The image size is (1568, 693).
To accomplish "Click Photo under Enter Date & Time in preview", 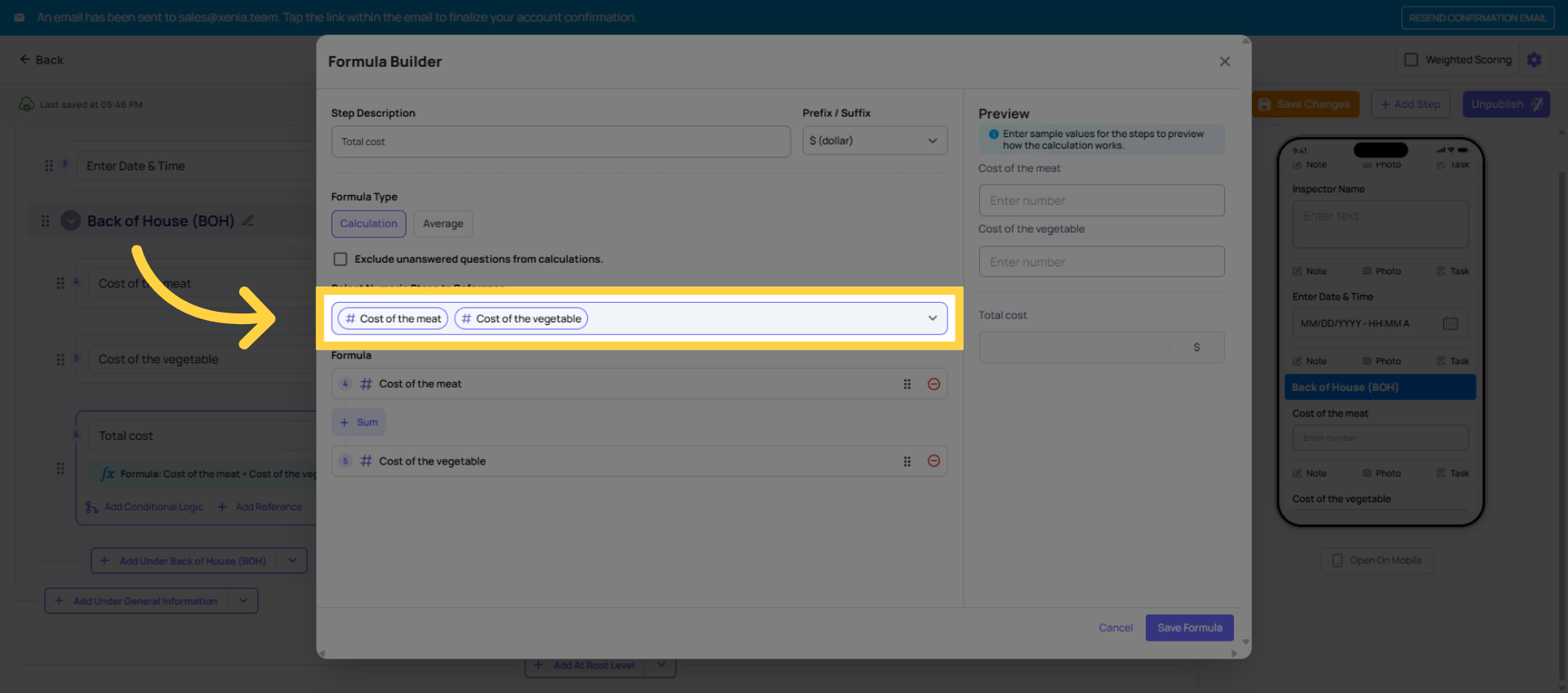I will pos(1382,361).
